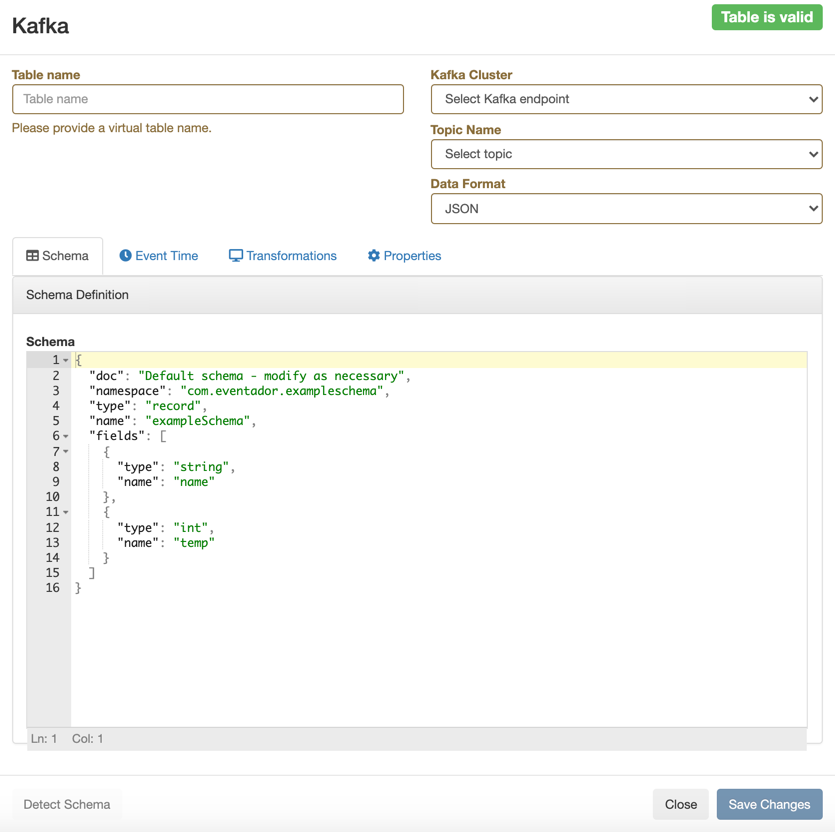Click the "temp" name value
Viewport: 835px width, 832px height.
(194, 543)
